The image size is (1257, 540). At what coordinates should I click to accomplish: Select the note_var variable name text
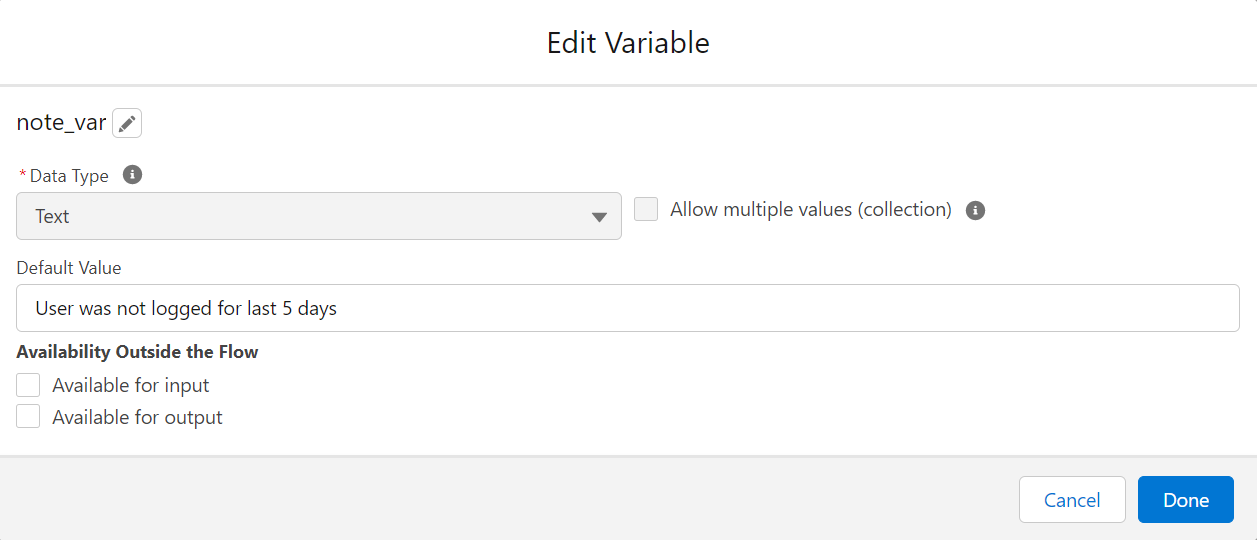61,123
